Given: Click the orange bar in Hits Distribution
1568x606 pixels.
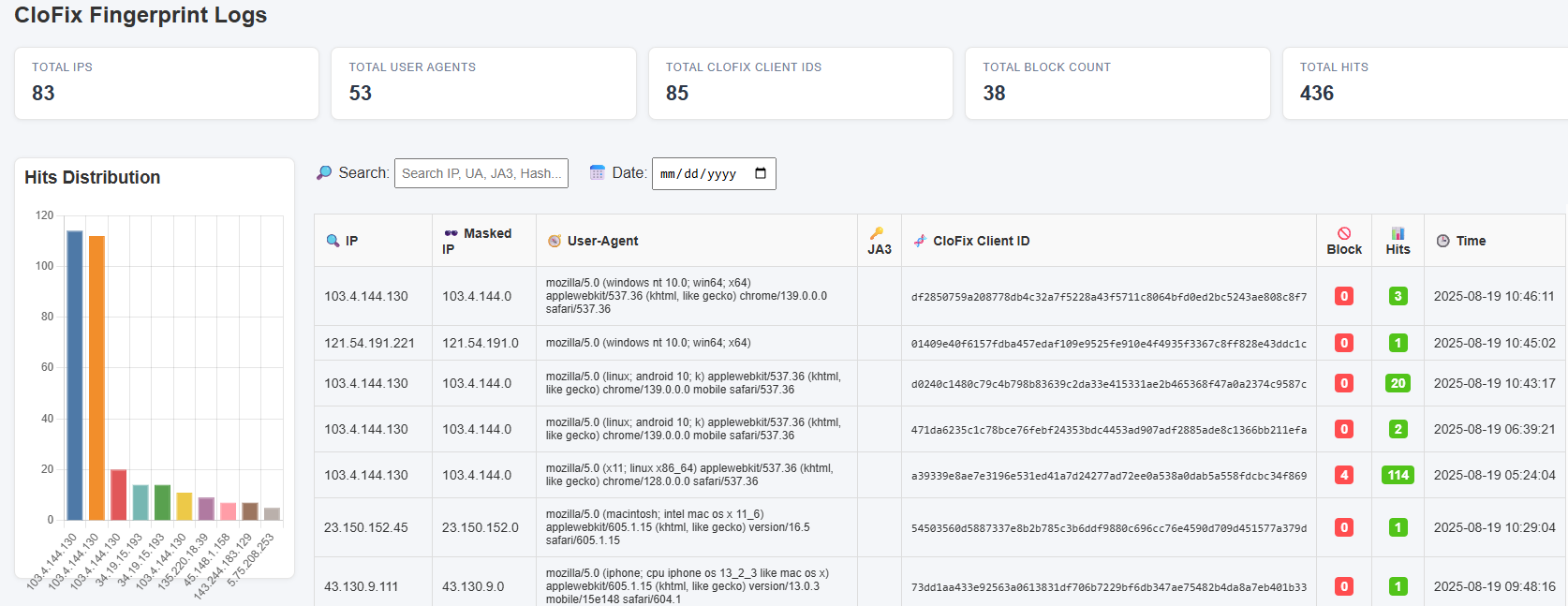Looking at the screenshot, I should click(96, 377).
